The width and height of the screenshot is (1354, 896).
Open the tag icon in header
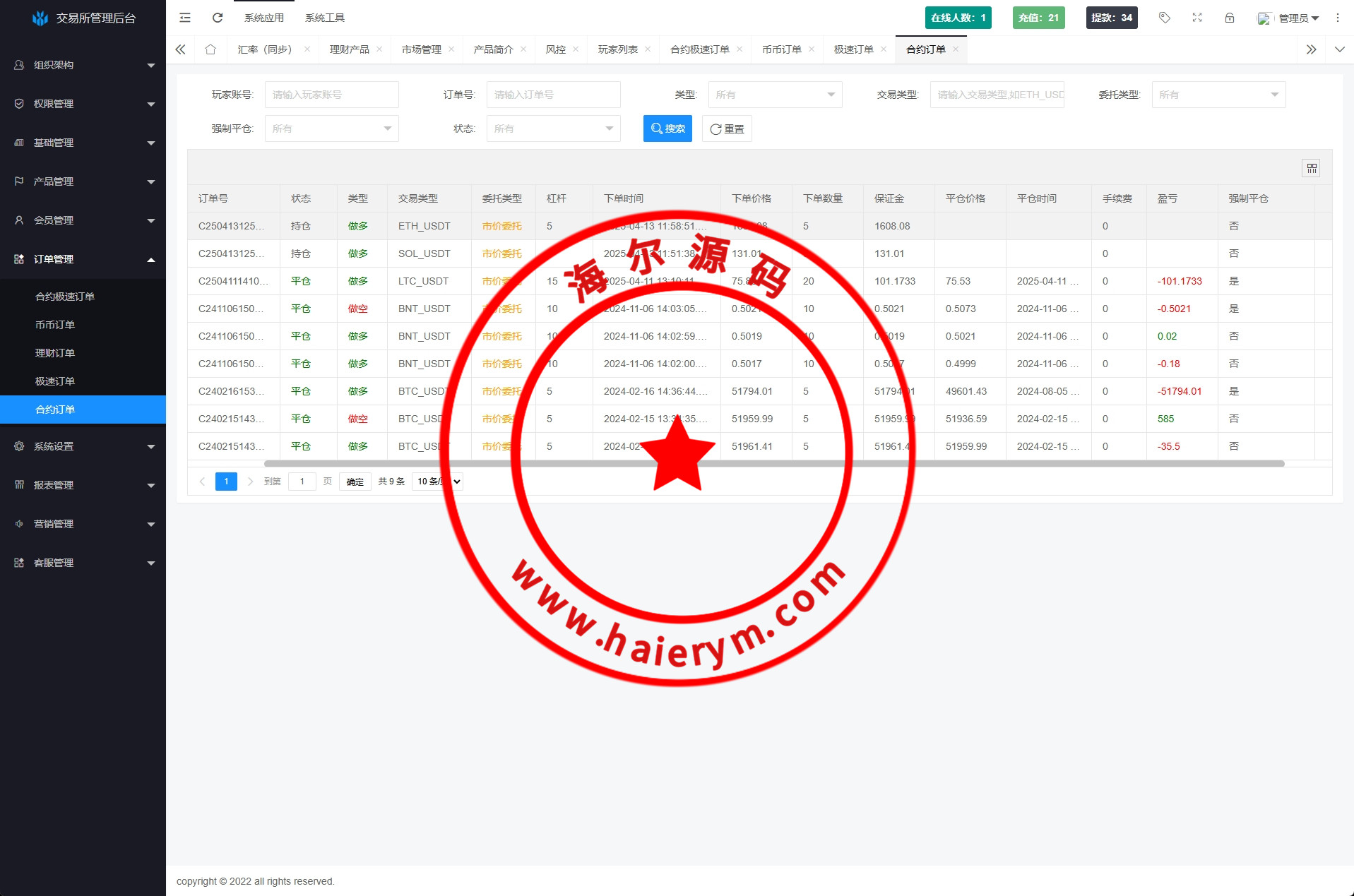pyautogui.click(x=1165, y=18)
